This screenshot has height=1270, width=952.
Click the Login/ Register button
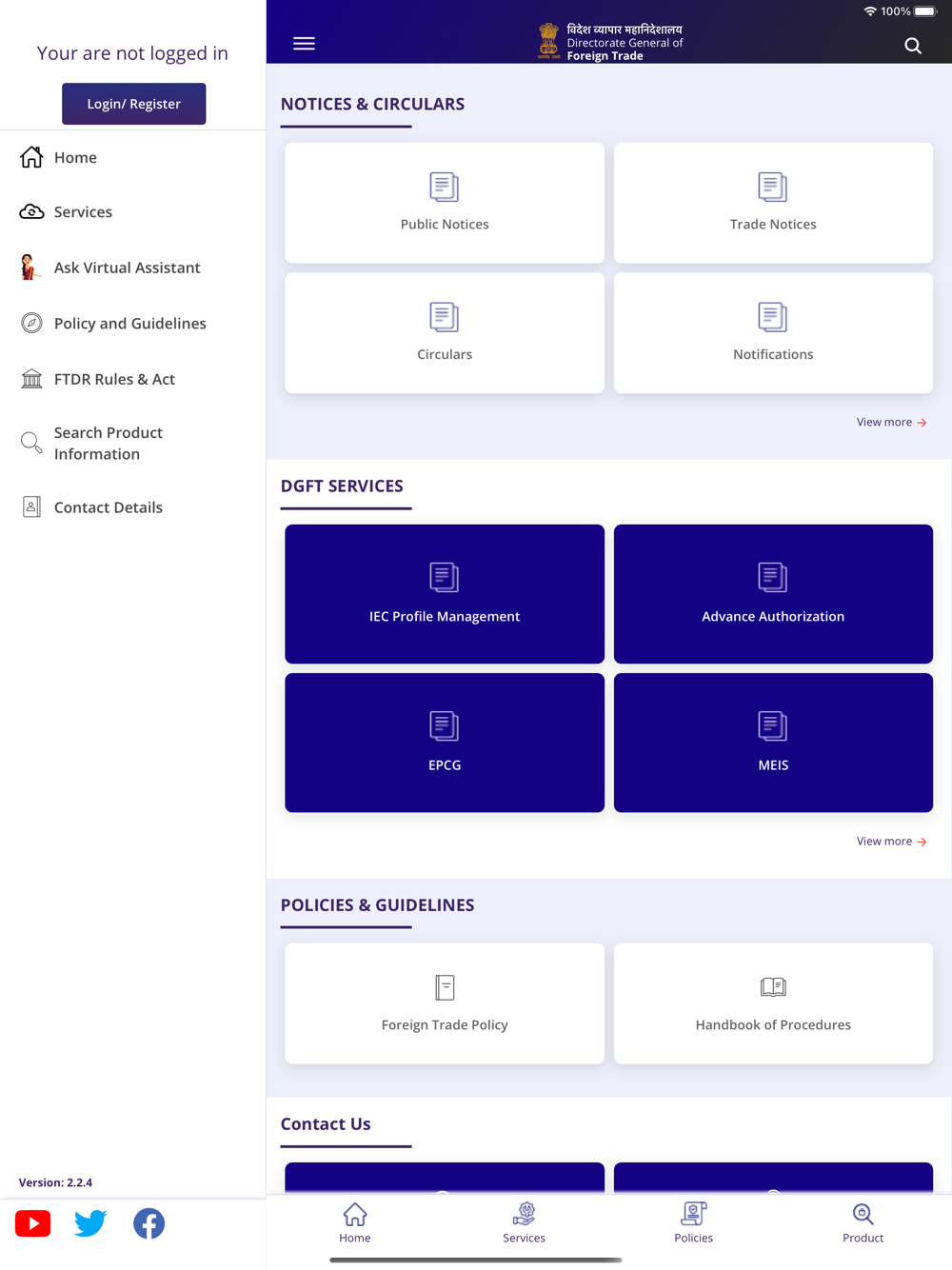click(134, 104)
